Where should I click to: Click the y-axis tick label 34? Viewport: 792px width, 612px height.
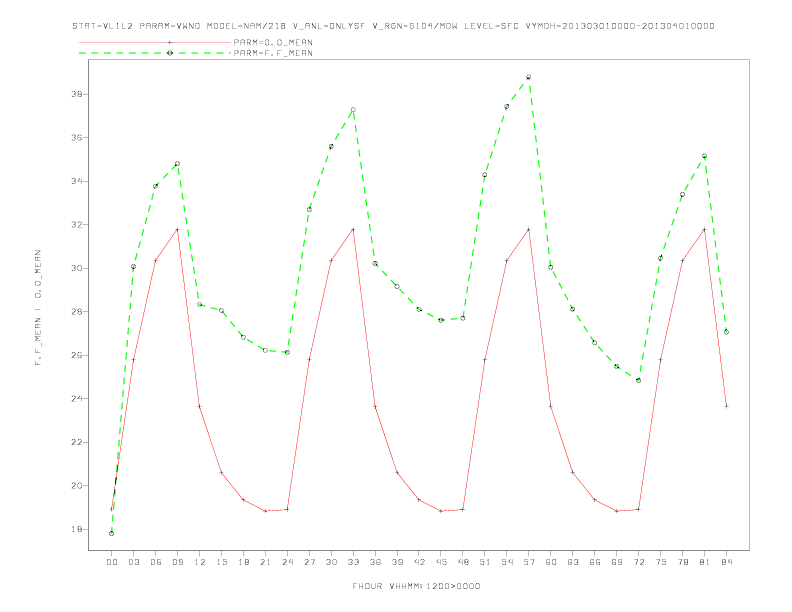[77, 181]
